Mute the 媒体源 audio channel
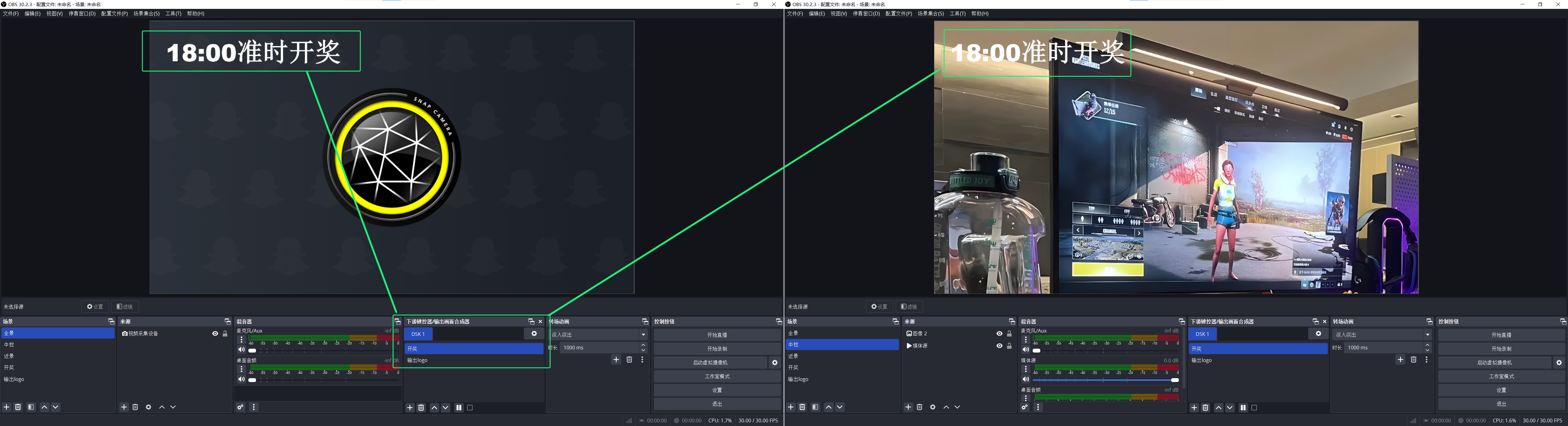The width and height of the screenshot is (1568, 426). coord(1026,379)
